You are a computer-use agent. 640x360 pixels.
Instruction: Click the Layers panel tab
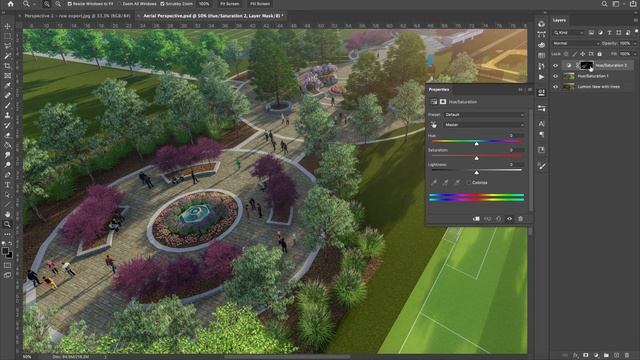coord(559,20)
